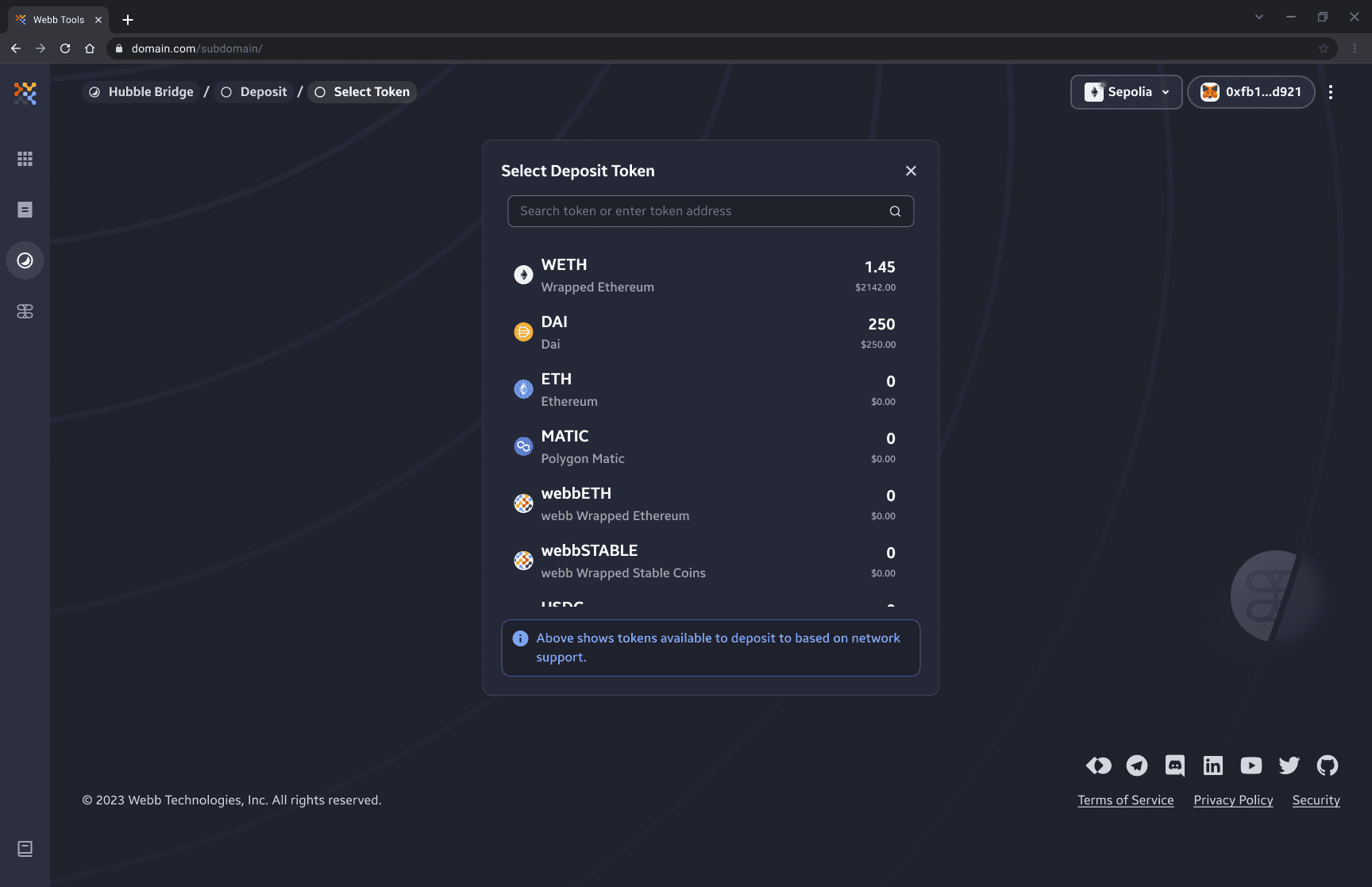
Task: Click the WETH balance 1.45
Action: [x=880, y=268]
